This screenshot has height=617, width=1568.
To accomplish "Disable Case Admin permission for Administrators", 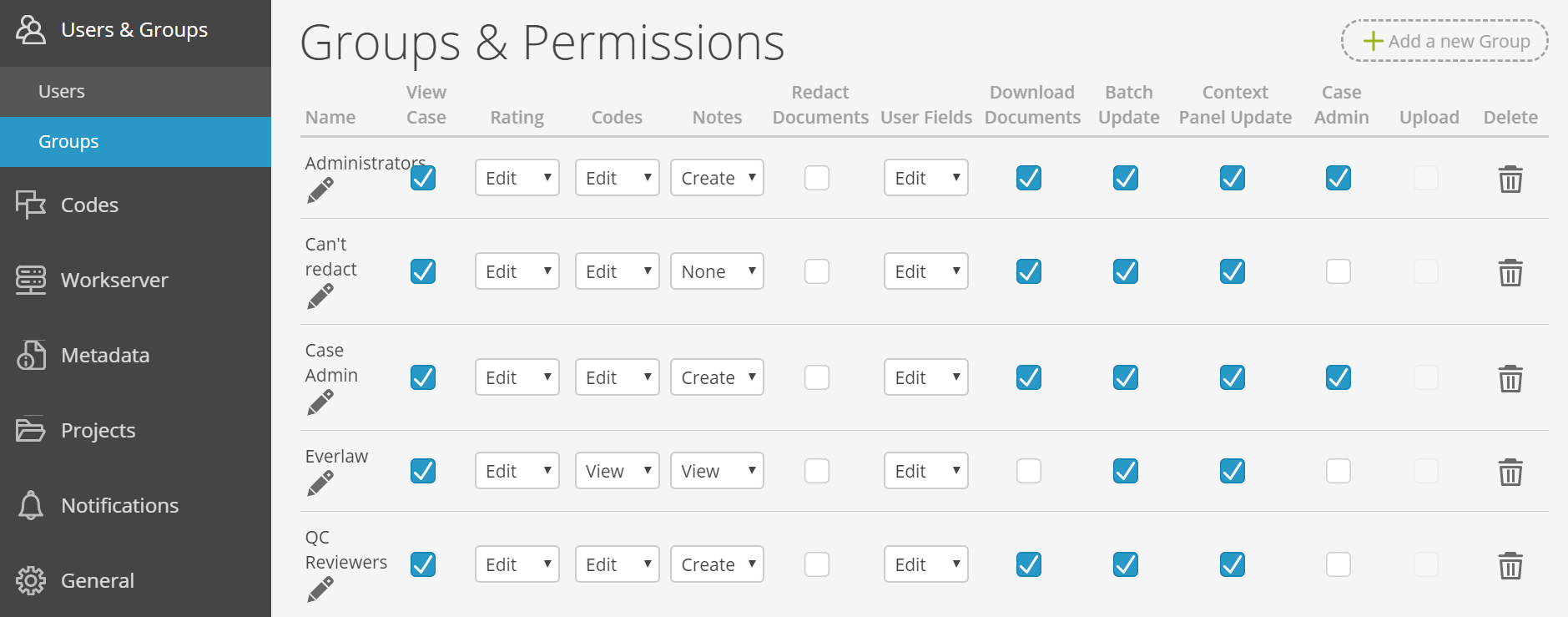I will pos(1339,178).
